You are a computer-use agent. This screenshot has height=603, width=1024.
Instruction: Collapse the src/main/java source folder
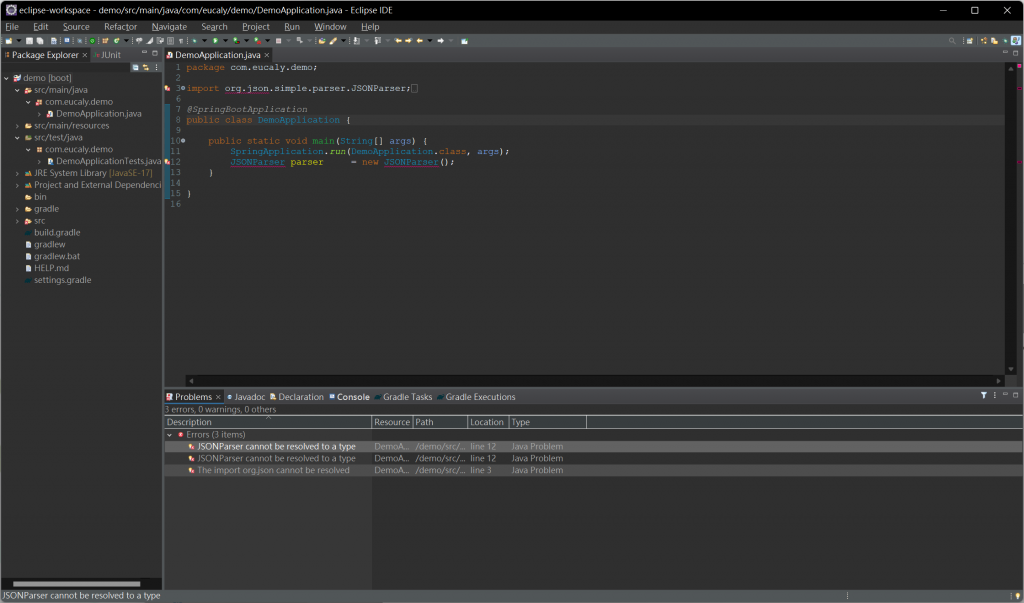[17, 90]
